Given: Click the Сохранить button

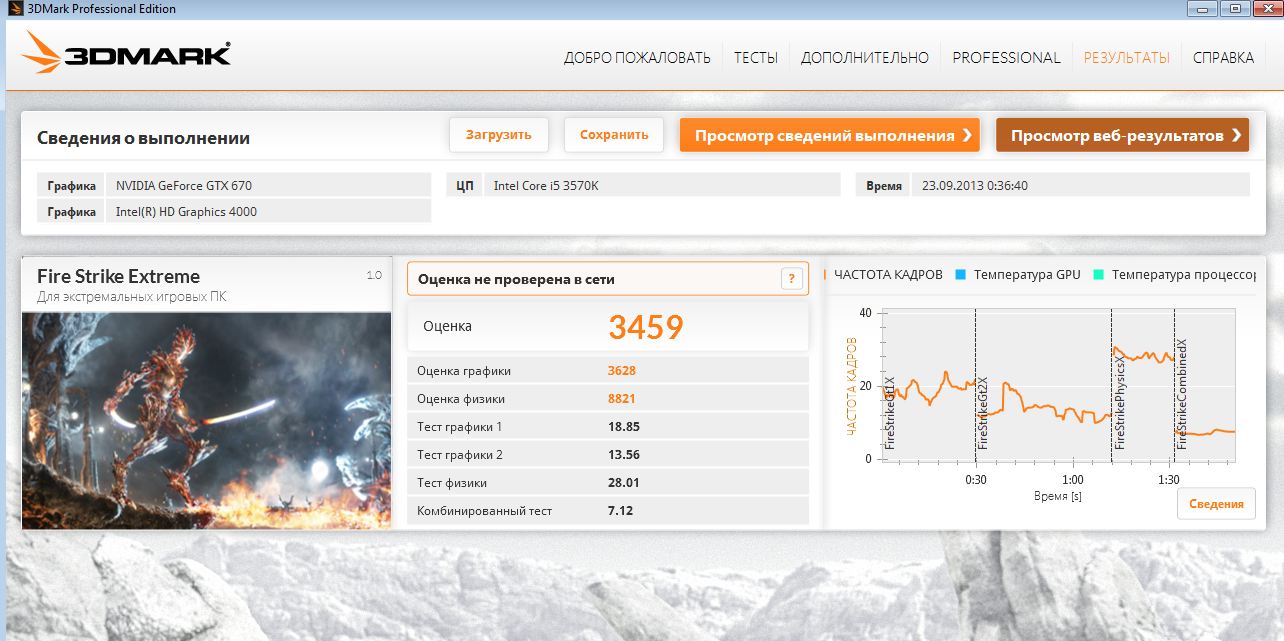Looking at the screenshot, I should click(x=614, y=135).
